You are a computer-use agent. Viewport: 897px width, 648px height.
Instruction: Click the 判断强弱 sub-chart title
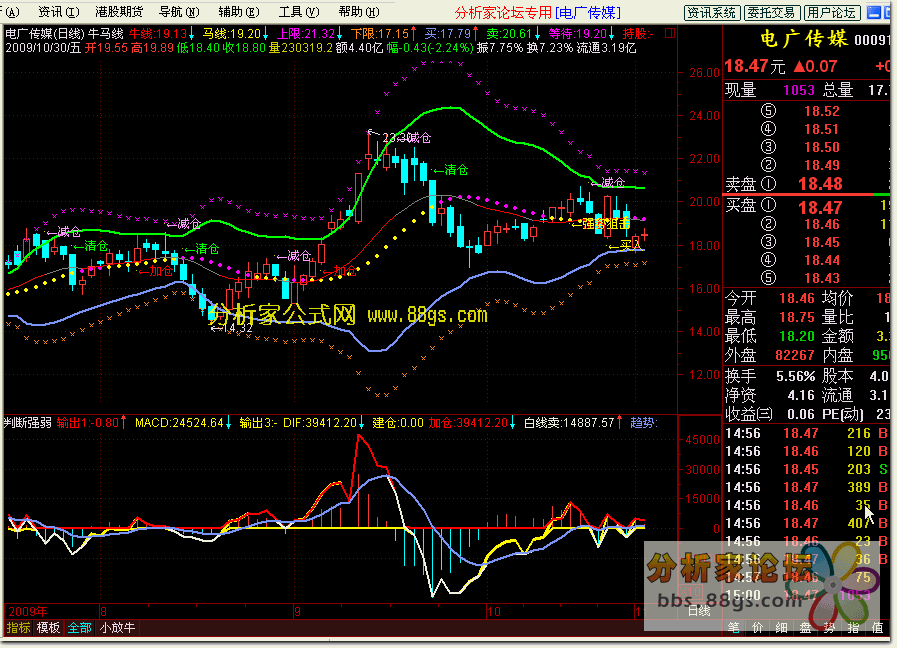(x=27, y=423)
